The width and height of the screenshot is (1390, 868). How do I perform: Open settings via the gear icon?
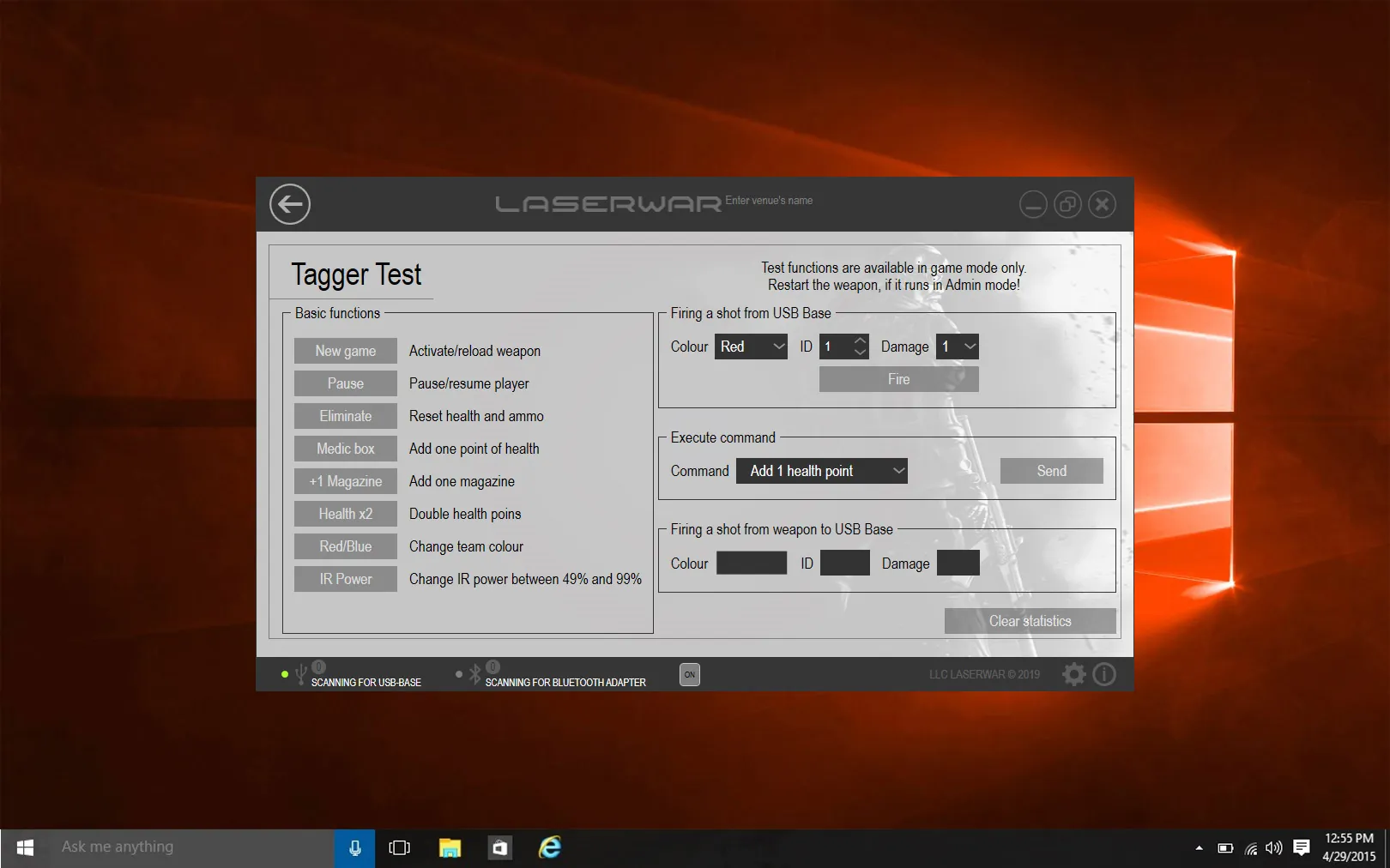click(x=1073, y=674)
